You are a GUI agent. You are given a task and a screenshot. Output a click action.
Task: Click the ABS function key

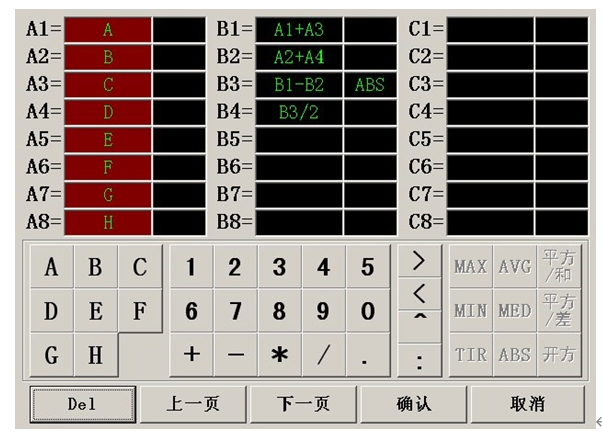tap(515, 355)
